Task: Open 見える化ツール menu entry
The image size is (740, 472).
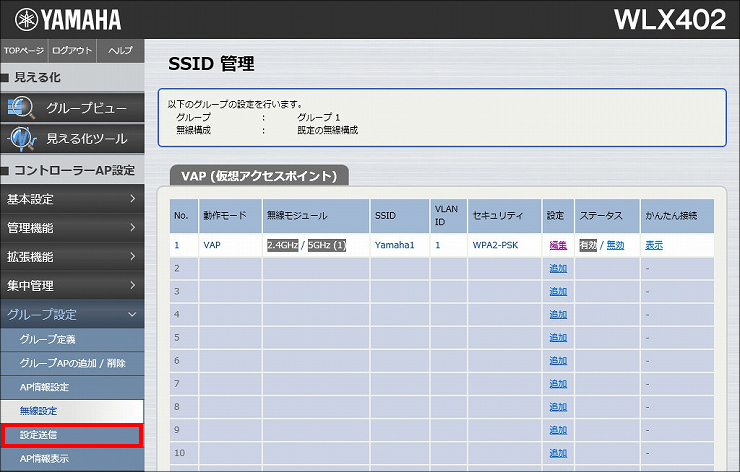Action: pyautogui.click(x=72, y=139)
